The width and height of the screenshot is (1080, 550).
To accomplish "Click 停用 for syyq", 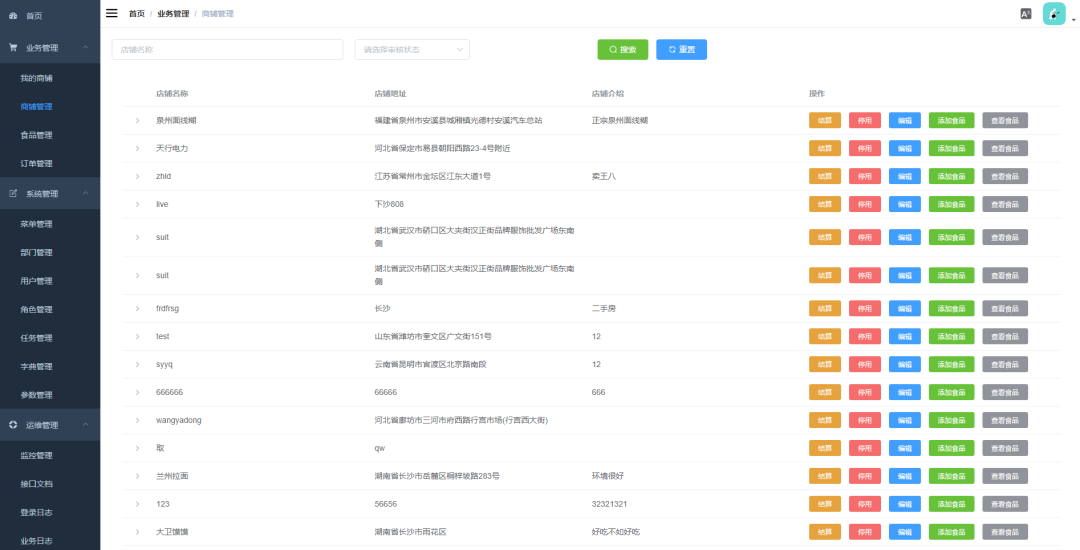I will click(864, 365).
